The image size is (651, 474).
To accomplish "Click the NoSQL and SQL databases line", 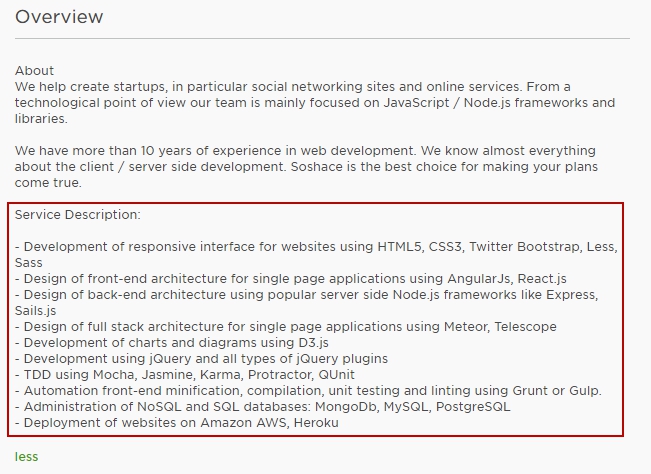I will click(x=262, y=406).
